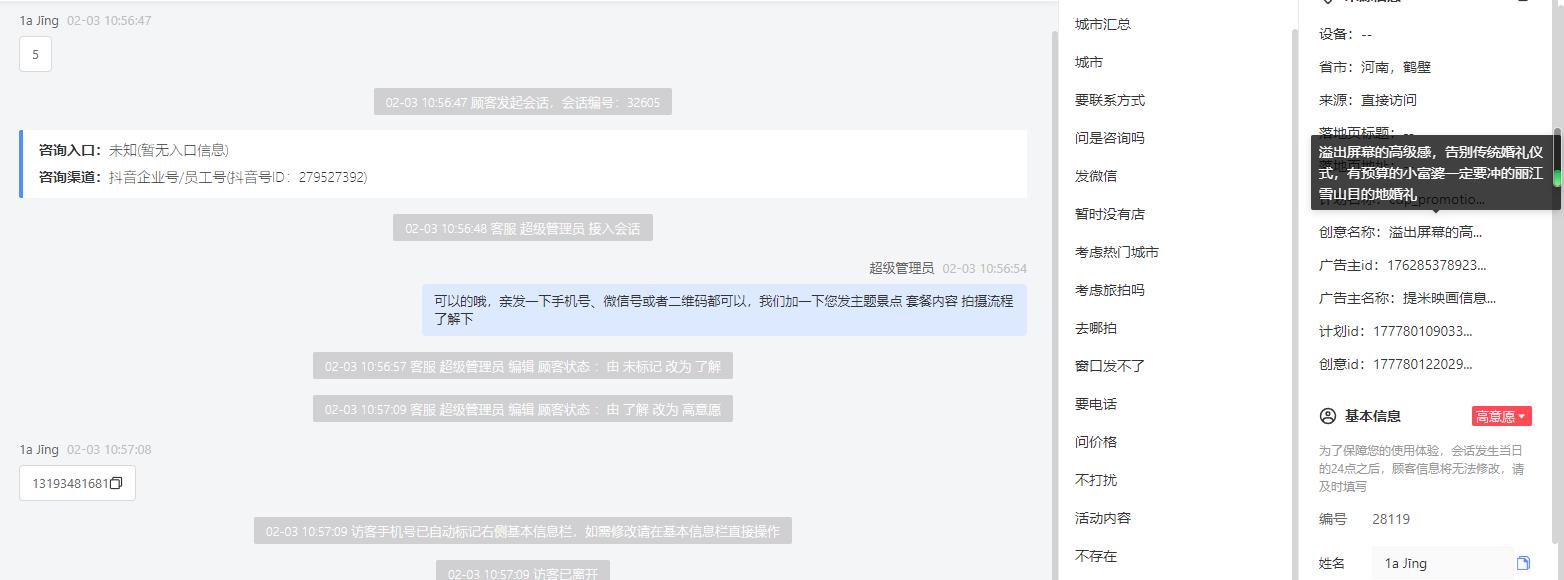
Task: Copy the phone number 13193481681
Action: (116, 484)
